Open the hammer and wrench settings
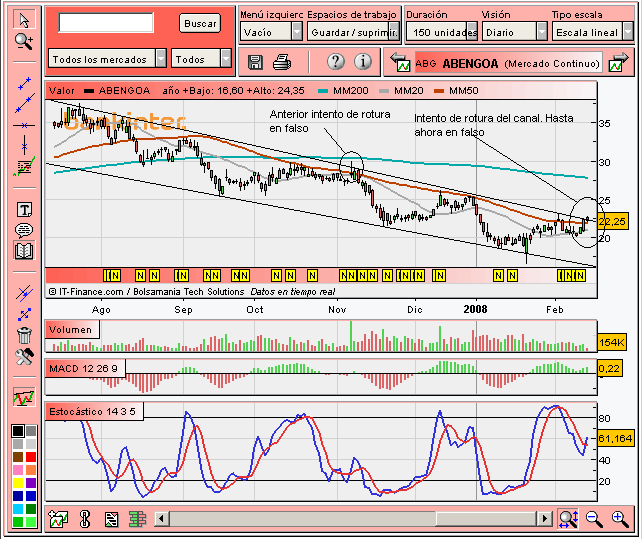This screenshot has width=642, height=539. click(x=24, y=356)
